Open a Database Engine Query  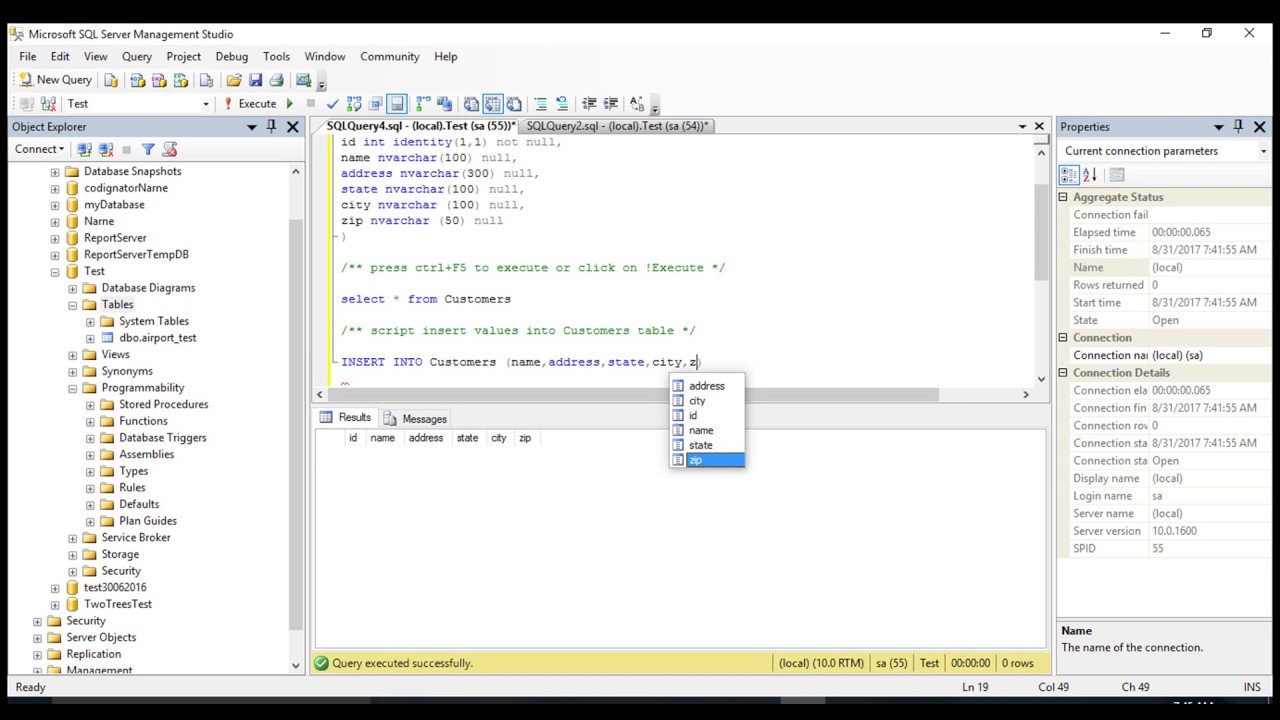111,80
